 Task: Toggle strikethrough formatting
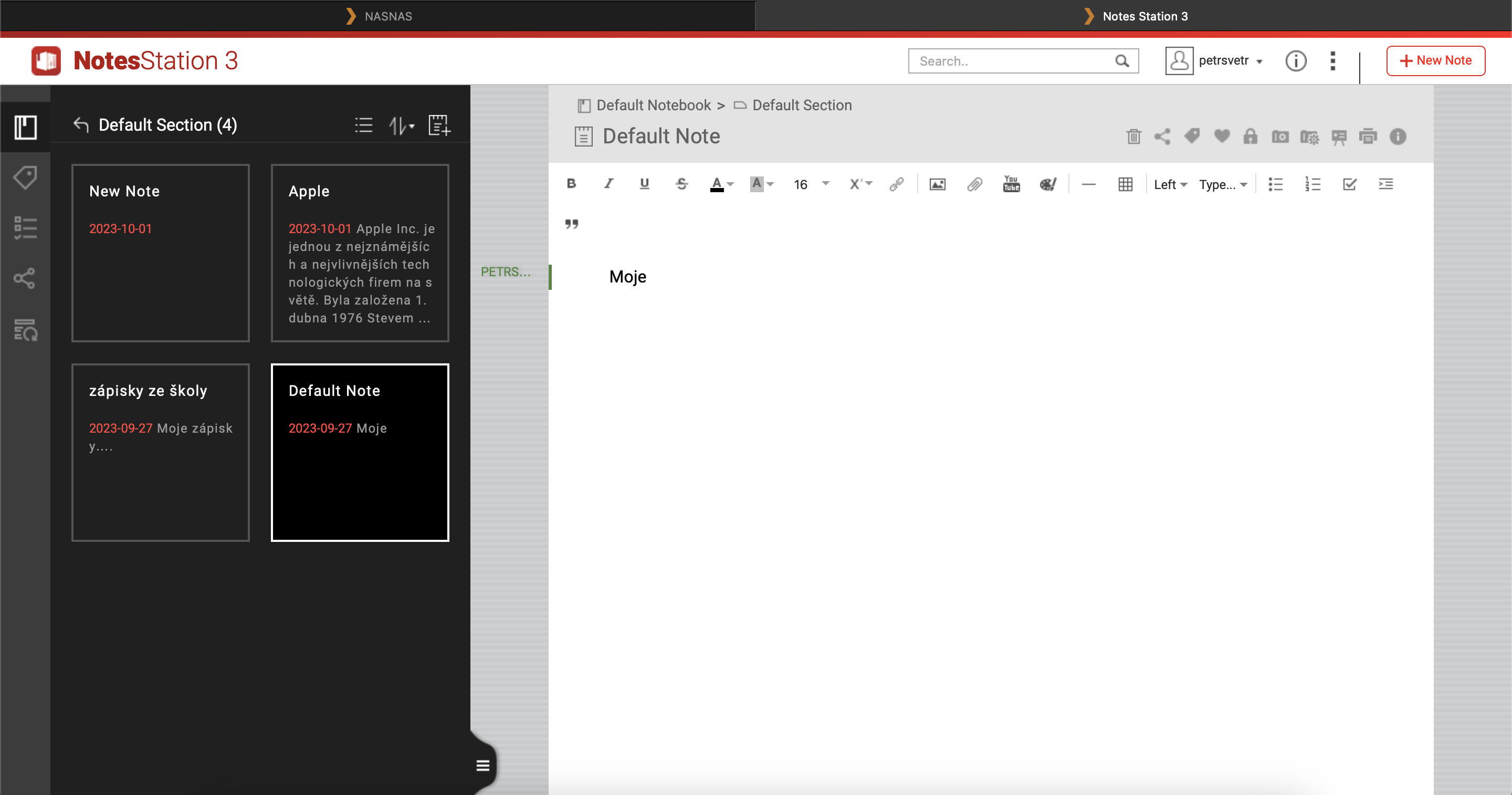tap(681, 184)
